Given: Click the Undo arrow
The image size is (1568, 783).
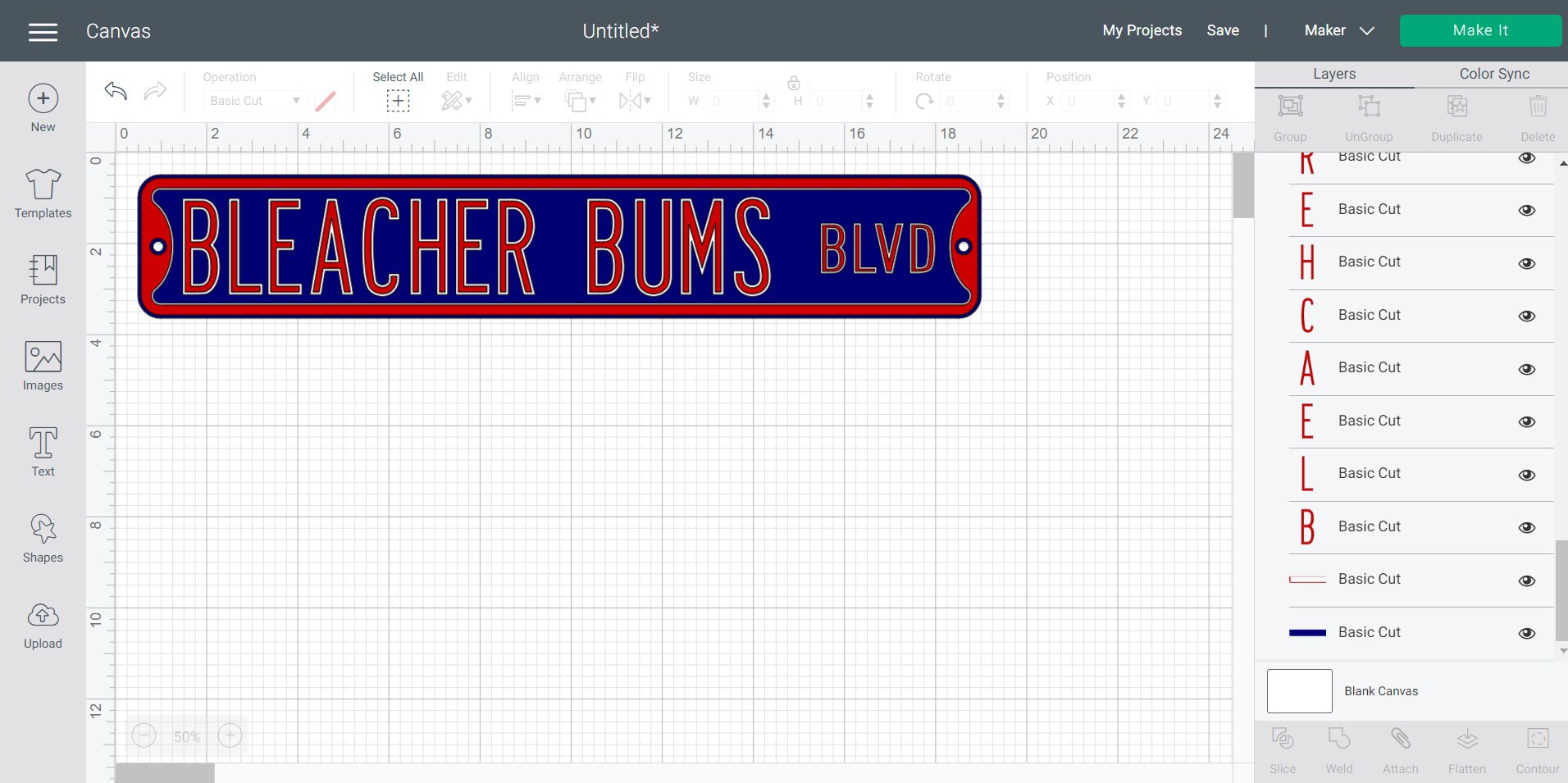Looking at the screenshot, I should pyautogui.click(x=115, y=92).
